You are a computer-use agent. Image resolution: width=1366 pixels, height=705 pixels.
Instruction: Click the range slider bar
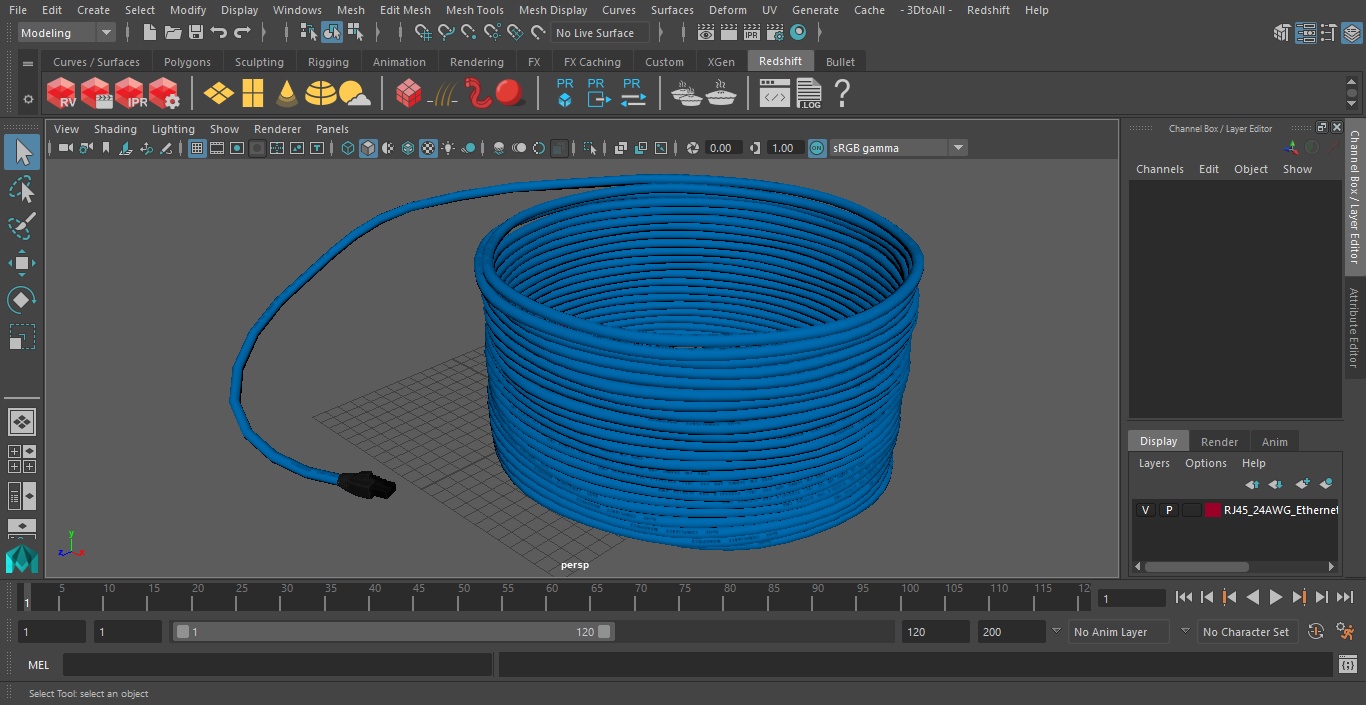pyautogui.click(x=394, y=632)
